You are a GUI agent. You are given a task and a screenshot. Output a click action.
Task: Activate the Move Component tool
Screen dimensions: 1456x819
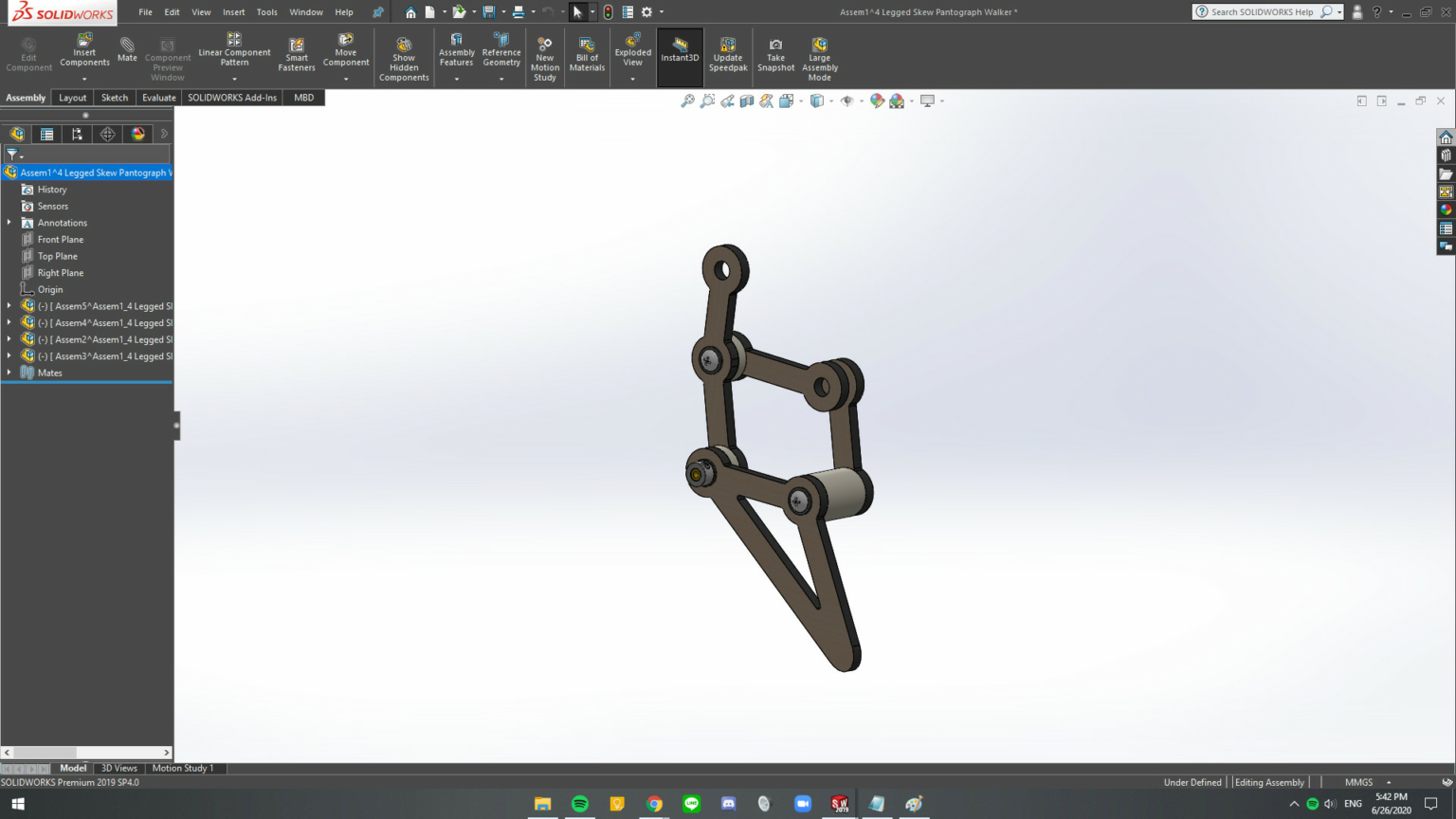click(346, 50)
